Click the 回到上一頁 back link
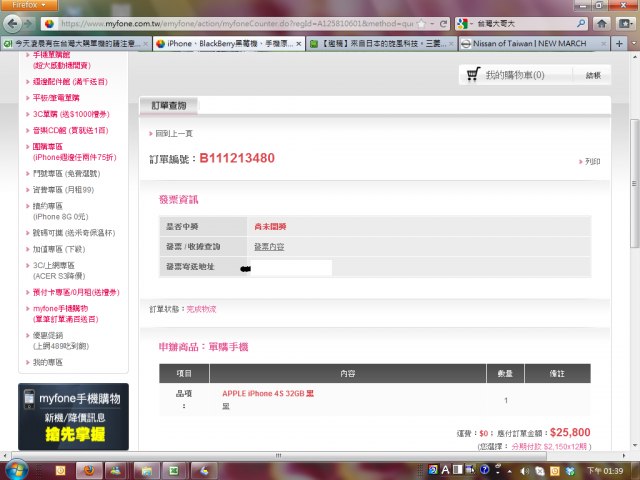 [174, 133]
